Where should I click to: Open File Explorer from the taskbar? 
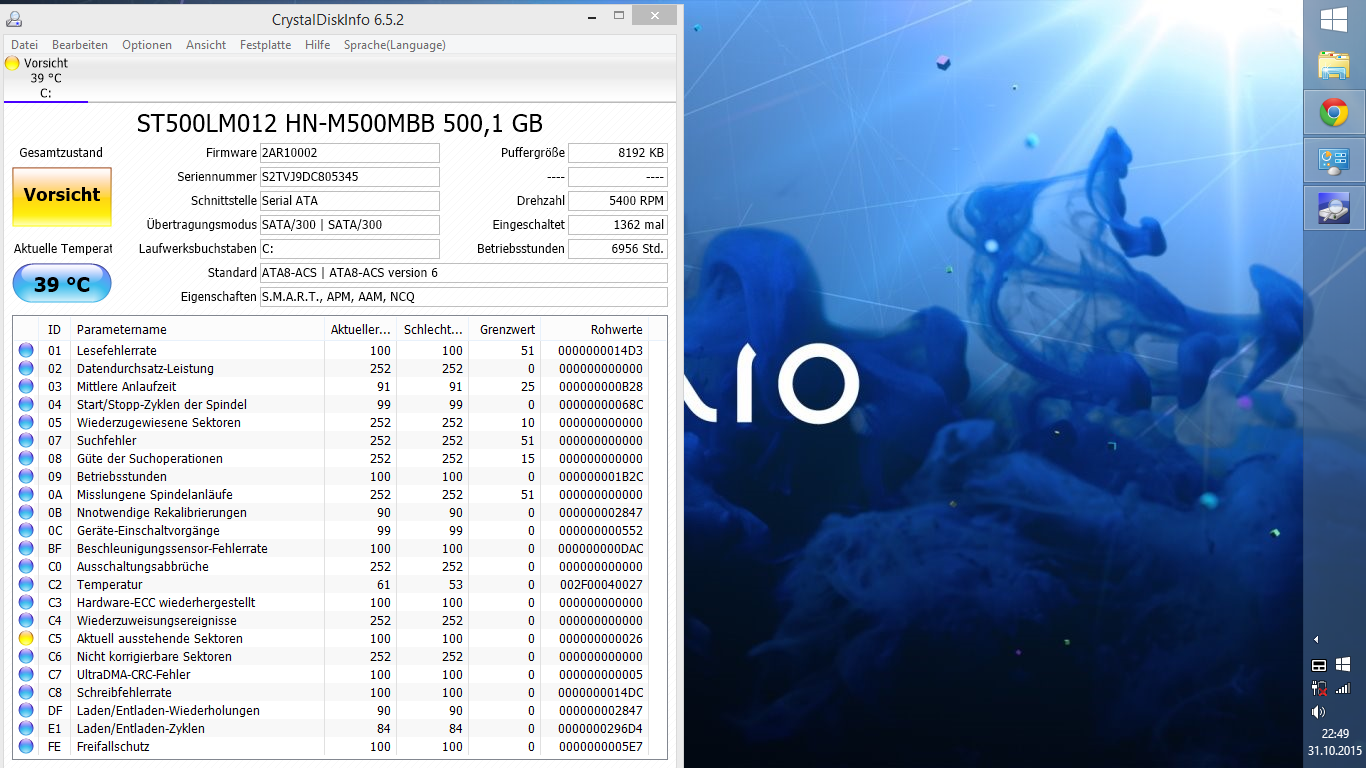1333,65
